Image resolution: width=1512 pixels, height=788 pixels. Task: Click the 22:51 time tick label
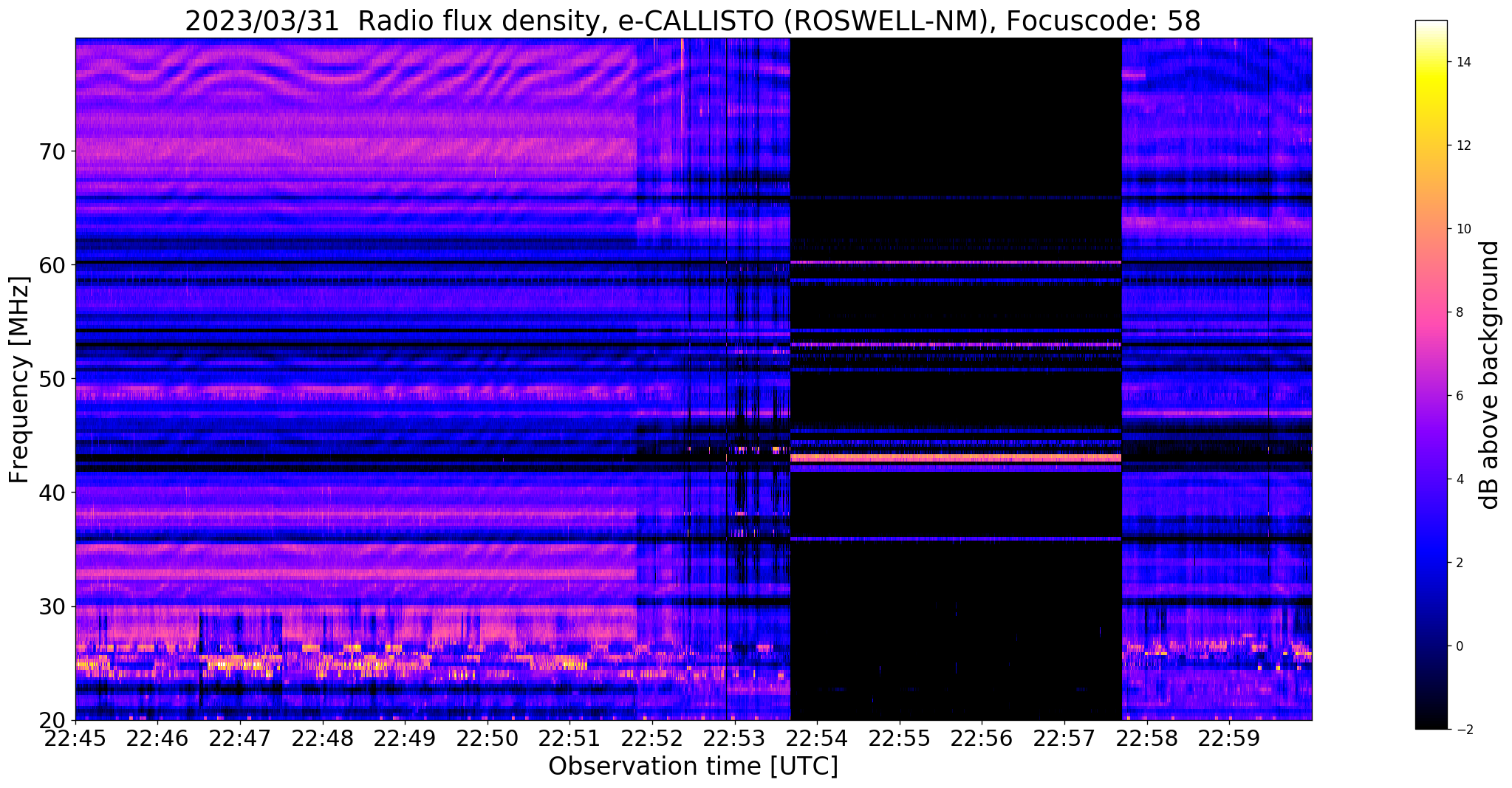pyautogui.click(x=569, y=737)
